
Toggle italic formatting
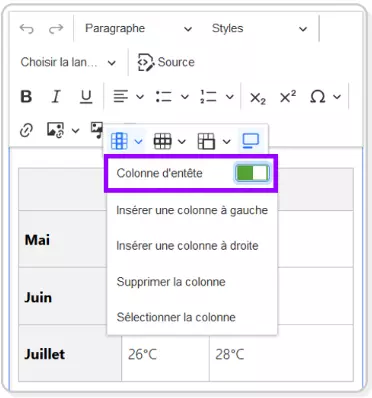click(x=56, y=97)
